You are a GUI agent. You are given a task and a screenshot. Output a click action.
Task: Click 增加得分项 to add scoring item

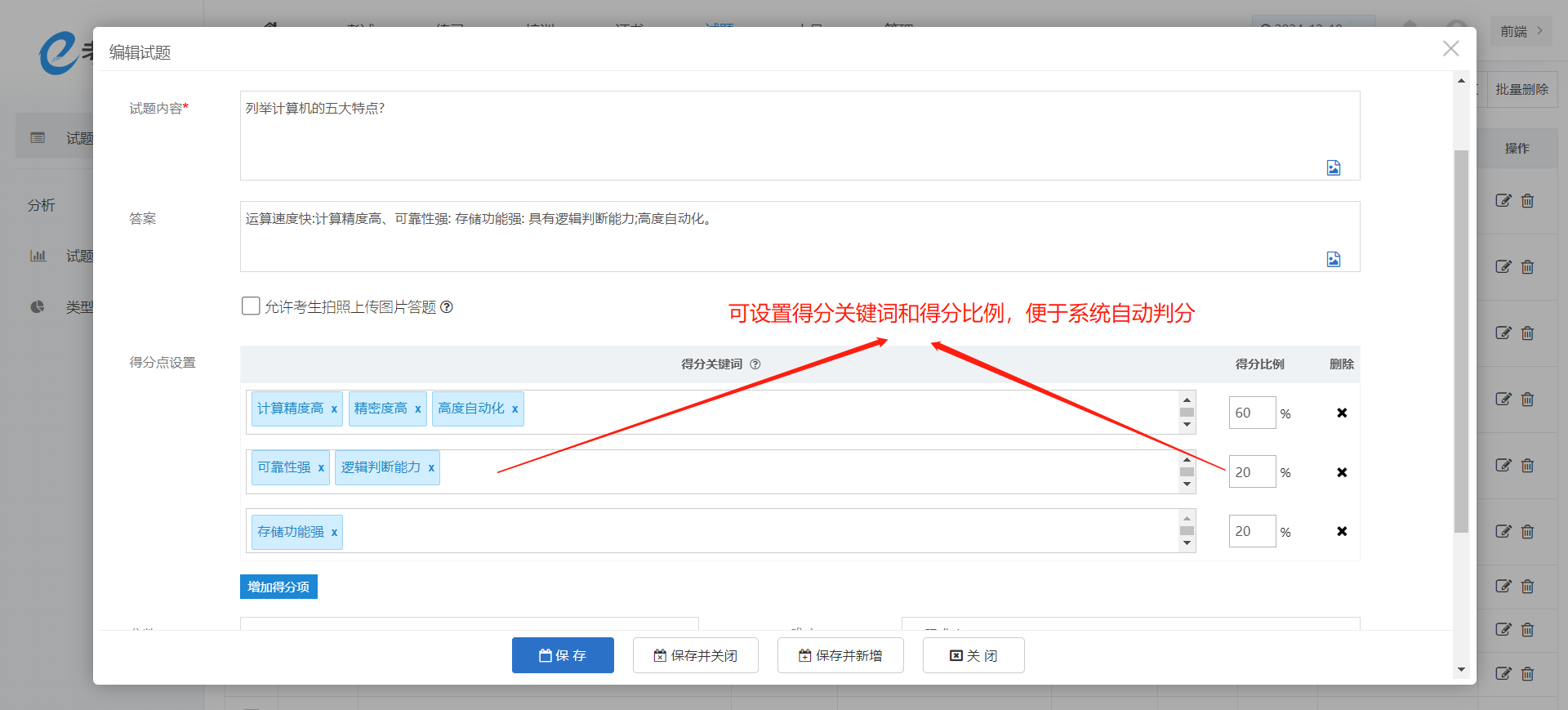(278, 587)
